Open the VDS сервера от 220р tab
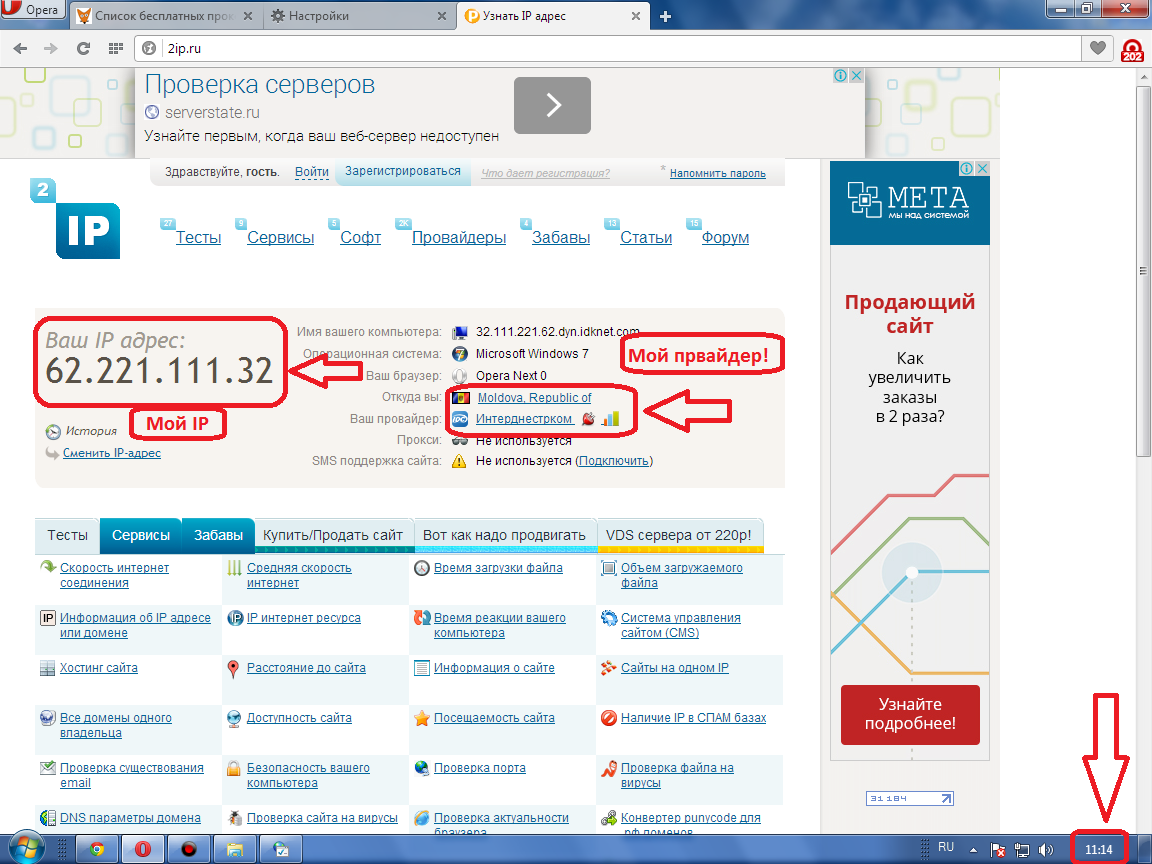 [x=680, y=536]
